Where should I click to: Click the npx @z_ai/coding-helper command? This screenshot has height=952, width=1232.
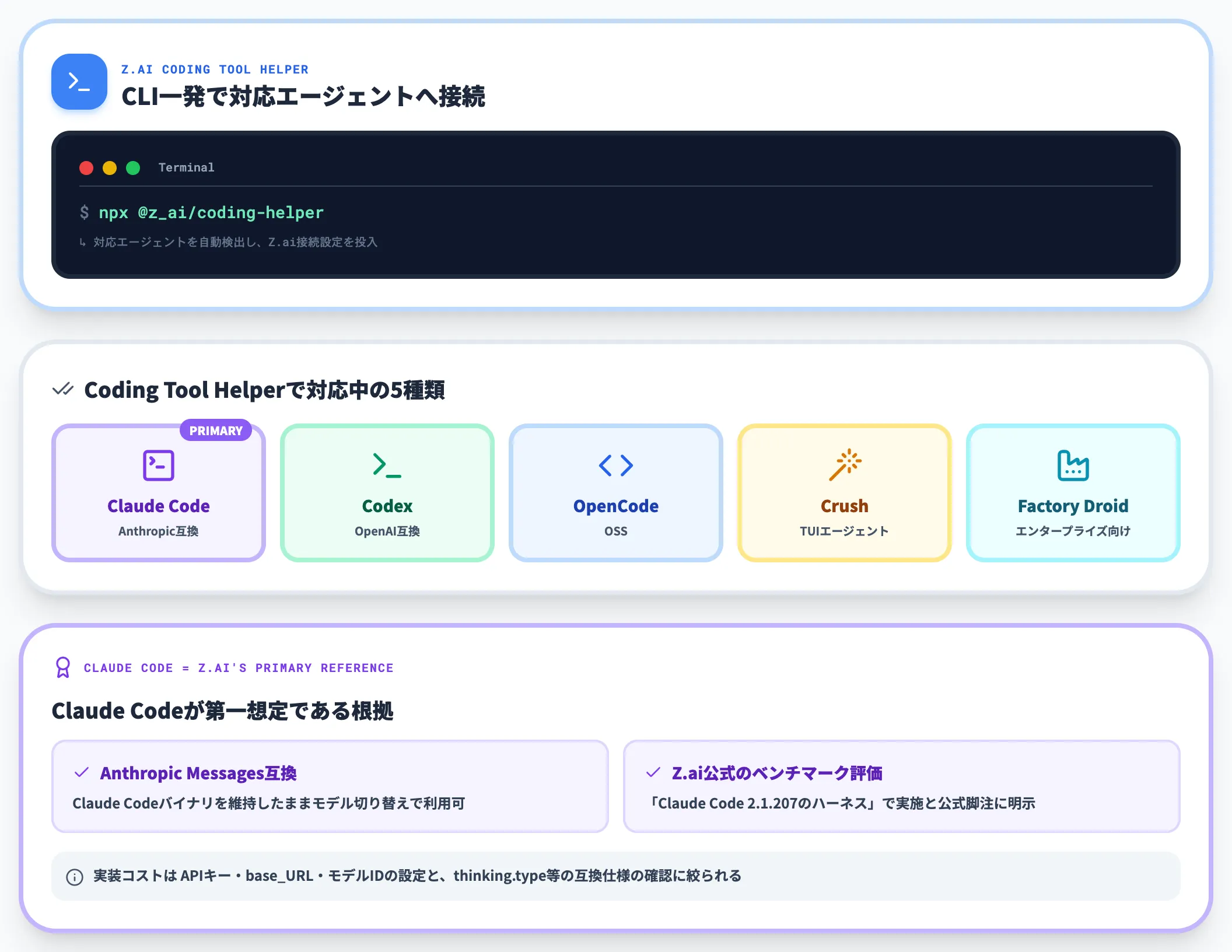tap(211, 212)
